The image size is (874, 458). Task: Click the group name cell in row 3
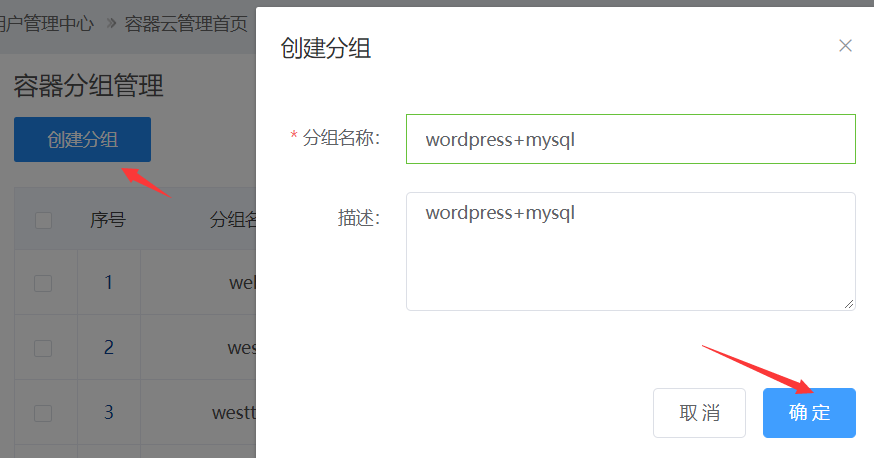[x=234, y=413]
